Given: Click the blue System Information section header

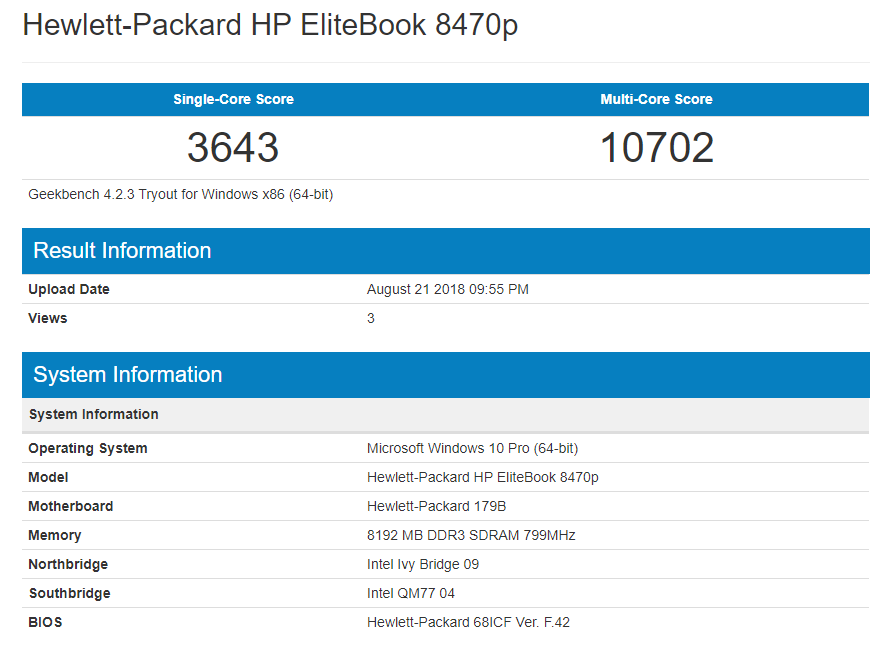Looking at the screenshot, I should click(127, 375).
